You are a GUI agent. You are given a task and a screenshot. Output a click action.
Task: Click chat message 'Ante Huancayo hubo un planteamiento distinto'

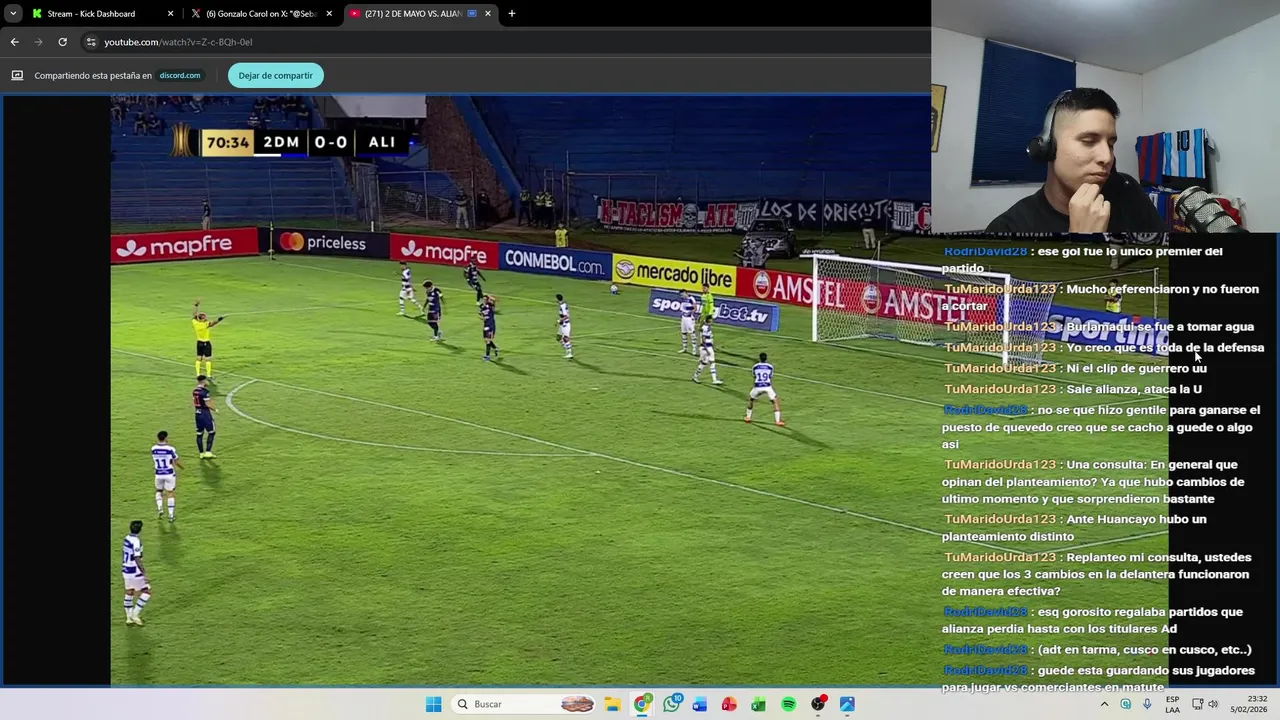(1075, 527)
